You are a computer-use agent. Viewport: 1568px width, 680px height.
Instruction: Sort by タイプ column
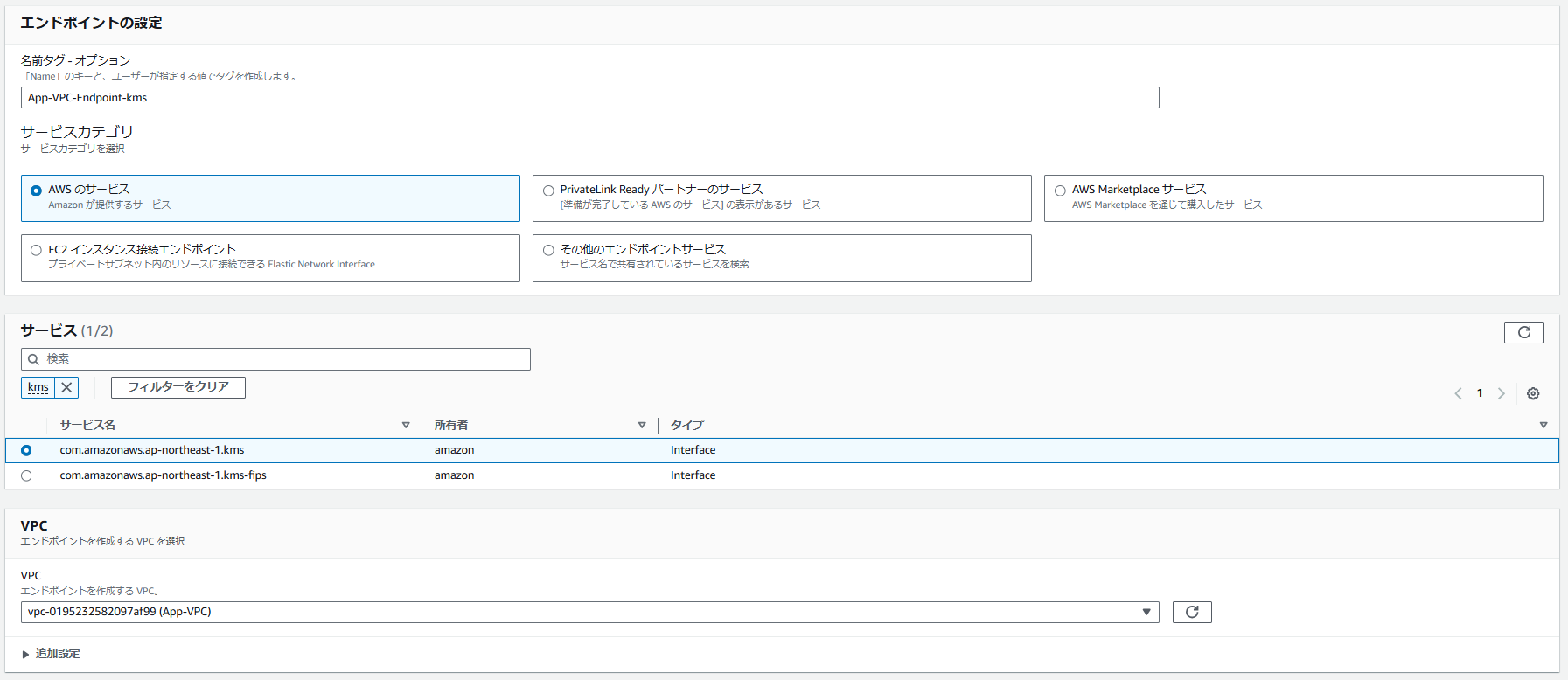[x=1544, y=425]
